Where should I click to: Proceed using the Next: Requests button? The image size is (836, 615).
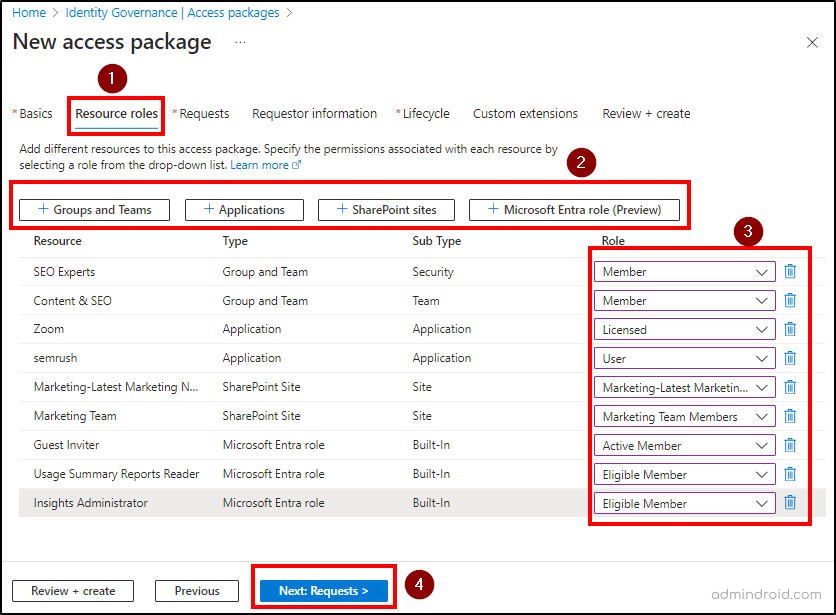pyautogui.click(x=323, y=590)
